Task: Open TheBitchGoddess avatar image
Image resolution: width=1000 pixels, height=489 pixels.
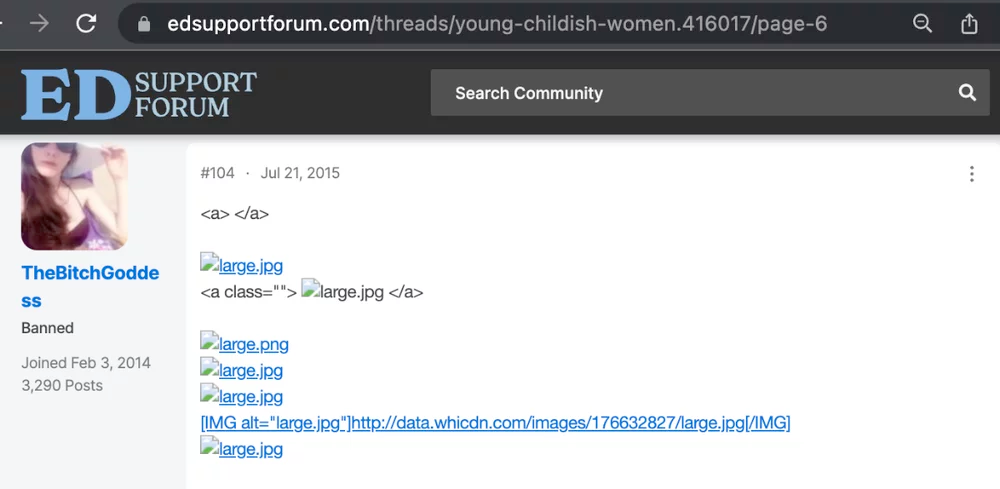Action: pyautogui.click(x=74, y=196)
